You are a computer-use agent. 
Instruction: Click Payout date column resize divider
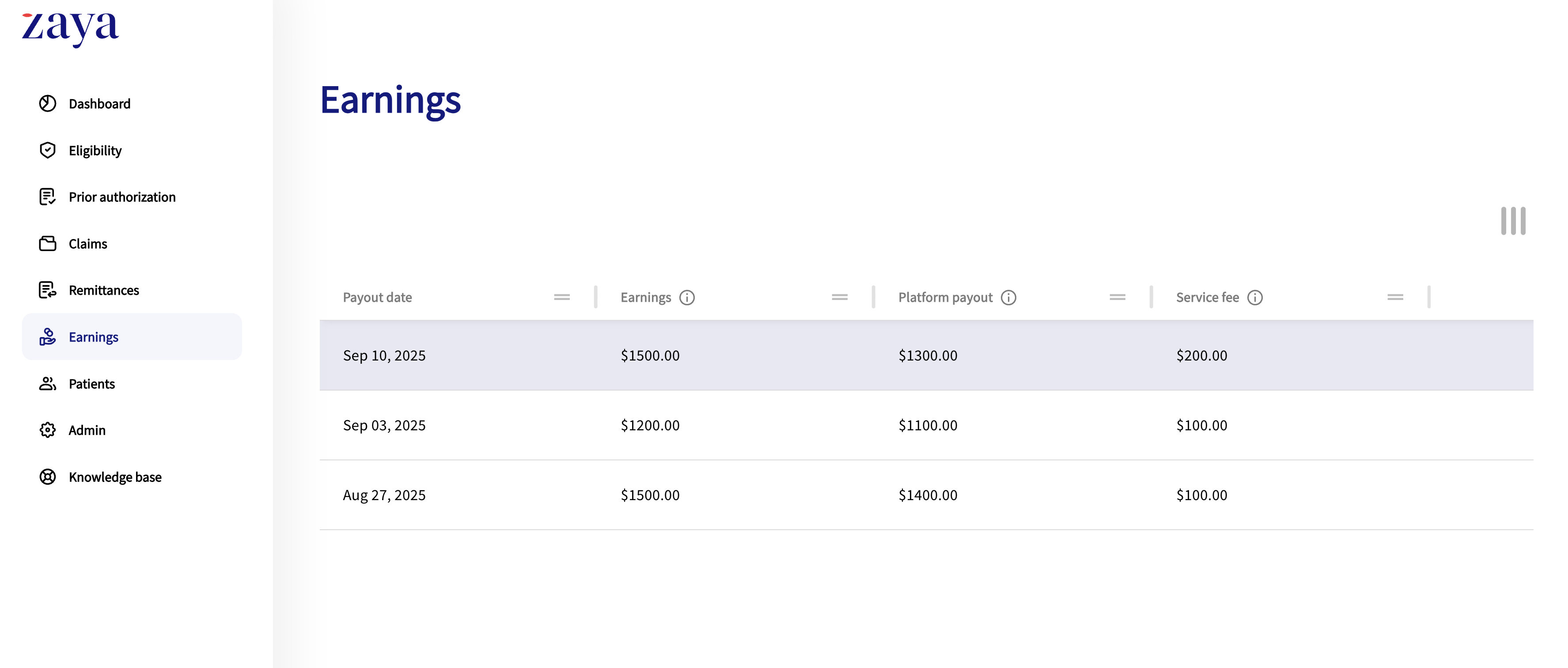(595, 297)
